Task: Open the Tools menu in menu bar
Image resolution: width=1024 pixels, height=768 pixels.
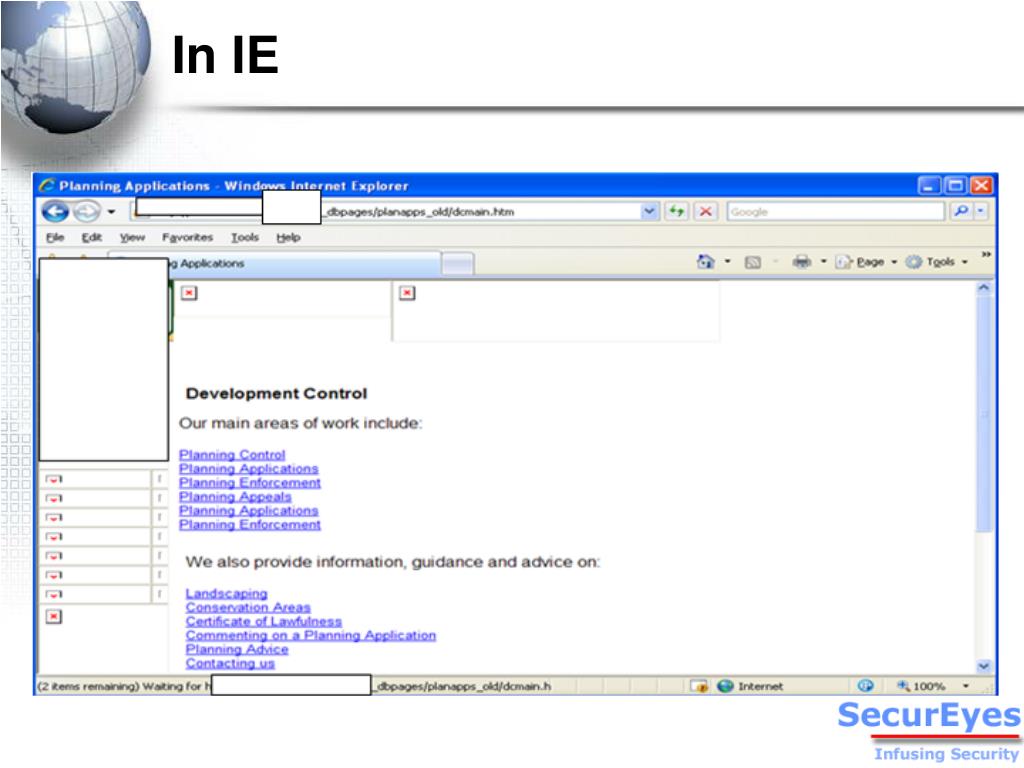Action: [245, 237]
